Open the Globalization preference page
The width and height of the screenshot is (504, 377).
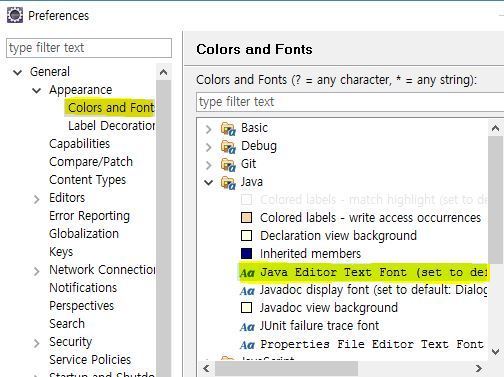click(84, 234)
